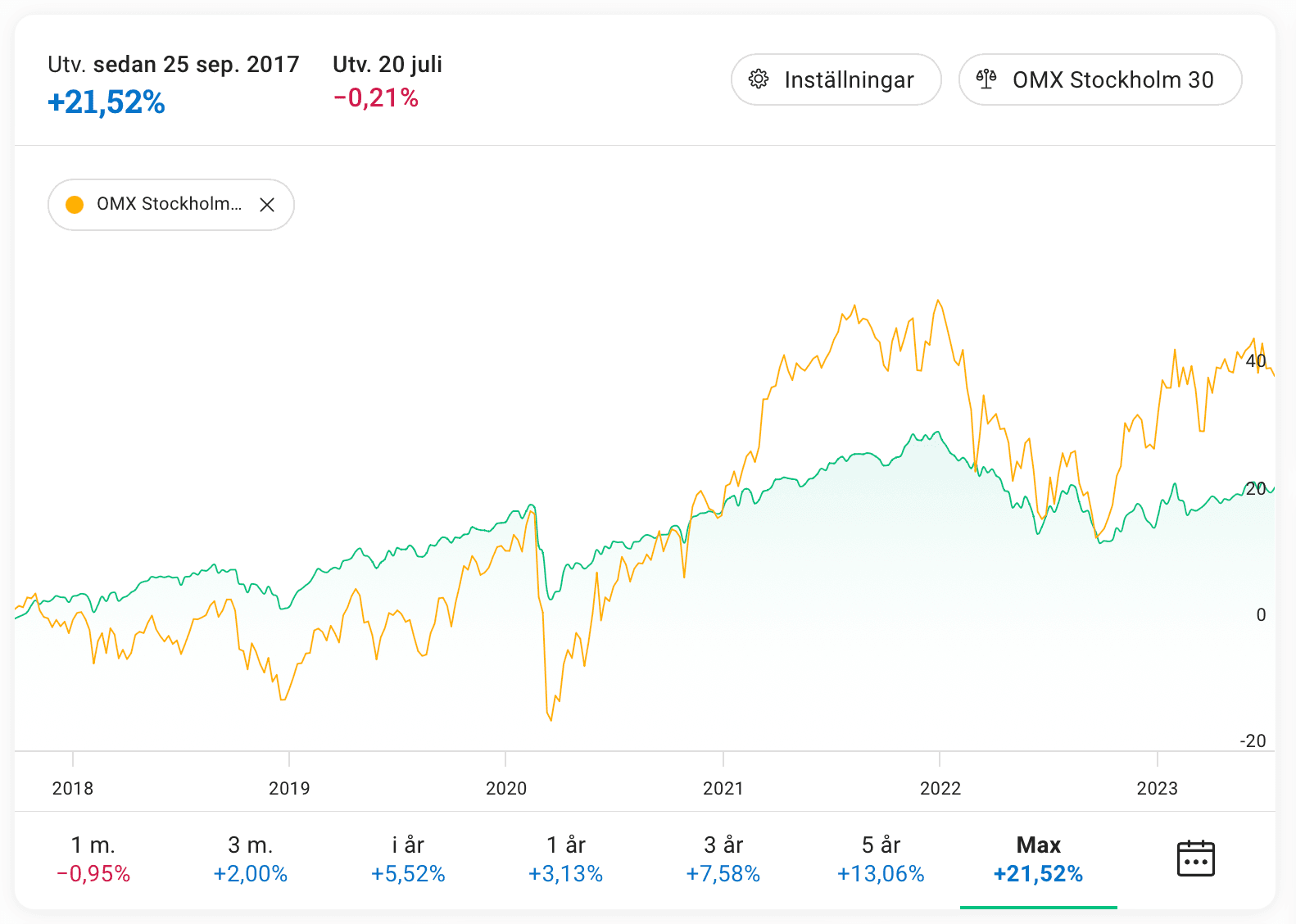Switch chart to 3 år range
Image resolution: width=1296 pixels, height=924 pixels.
[723, 858]
